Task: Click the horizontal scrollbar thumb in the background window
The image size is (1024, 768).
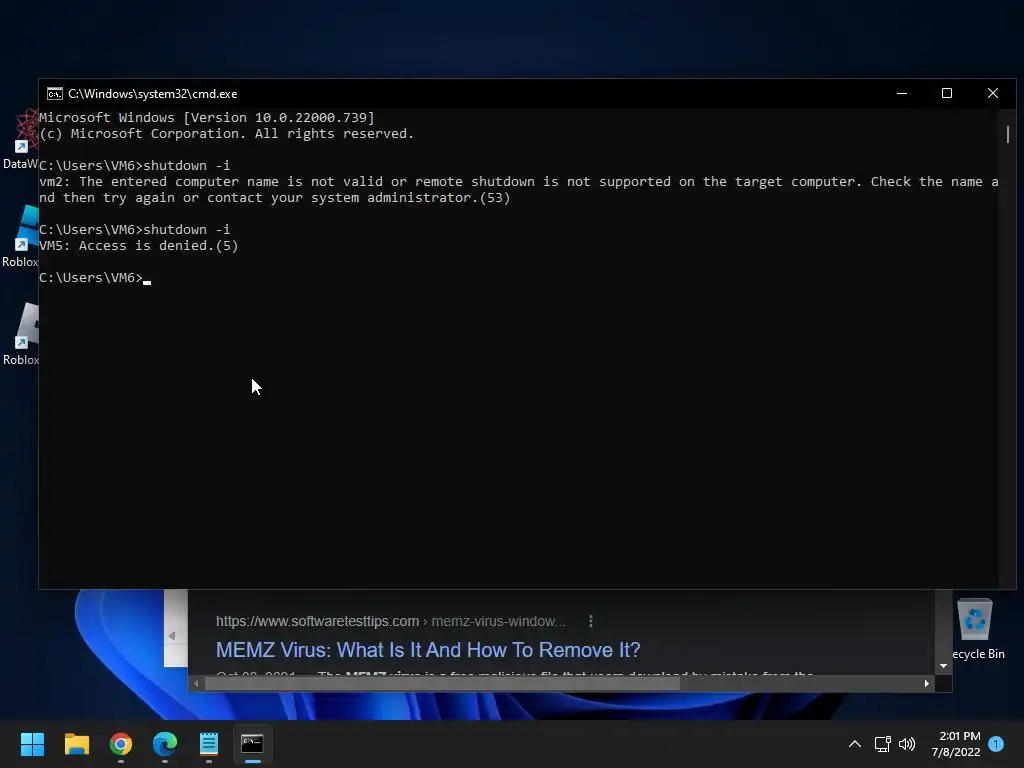Action: 442,684
